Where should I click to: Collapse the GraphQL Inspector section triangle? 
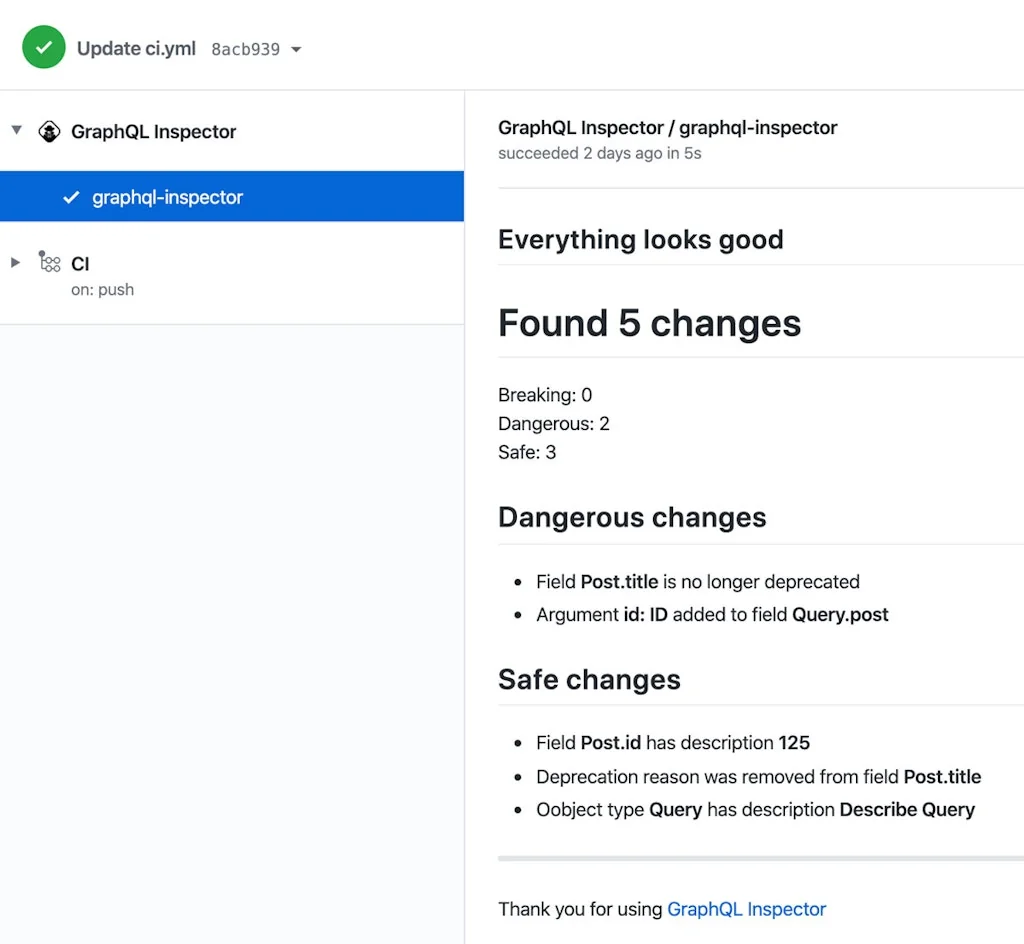pos(14,131)
